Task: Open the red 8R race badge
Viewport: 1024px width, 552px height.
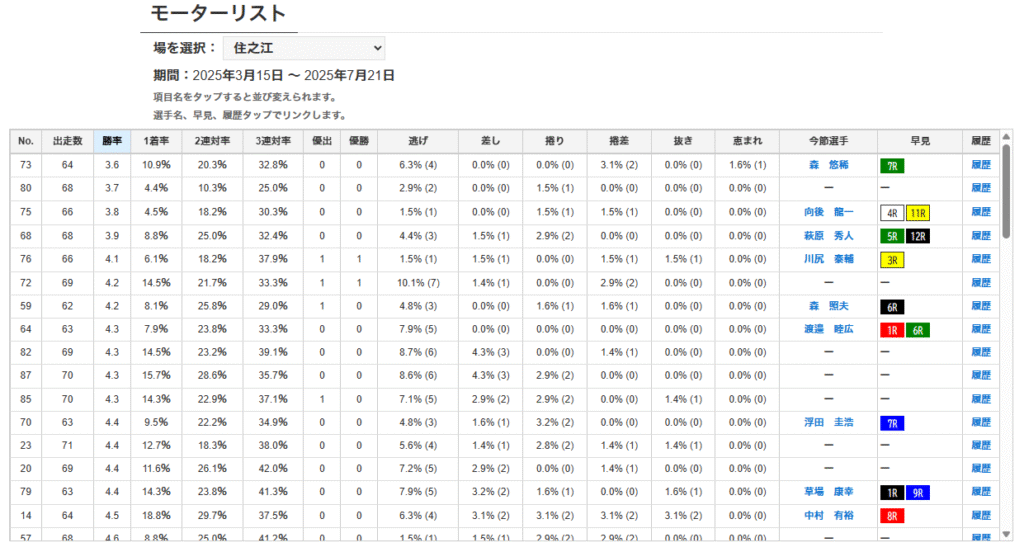Action: [x=891, y=516]
